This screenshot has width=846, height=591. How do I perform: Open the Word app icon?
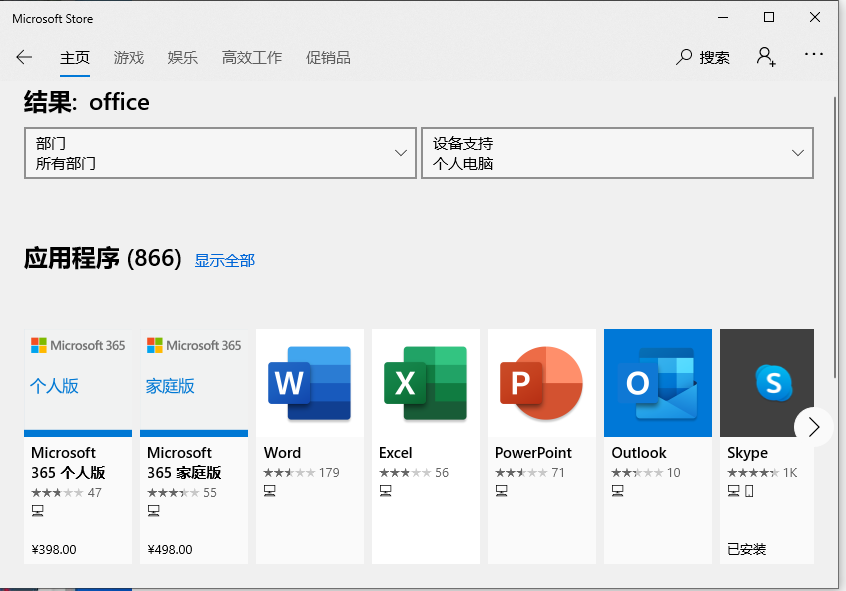pos(310,383)
